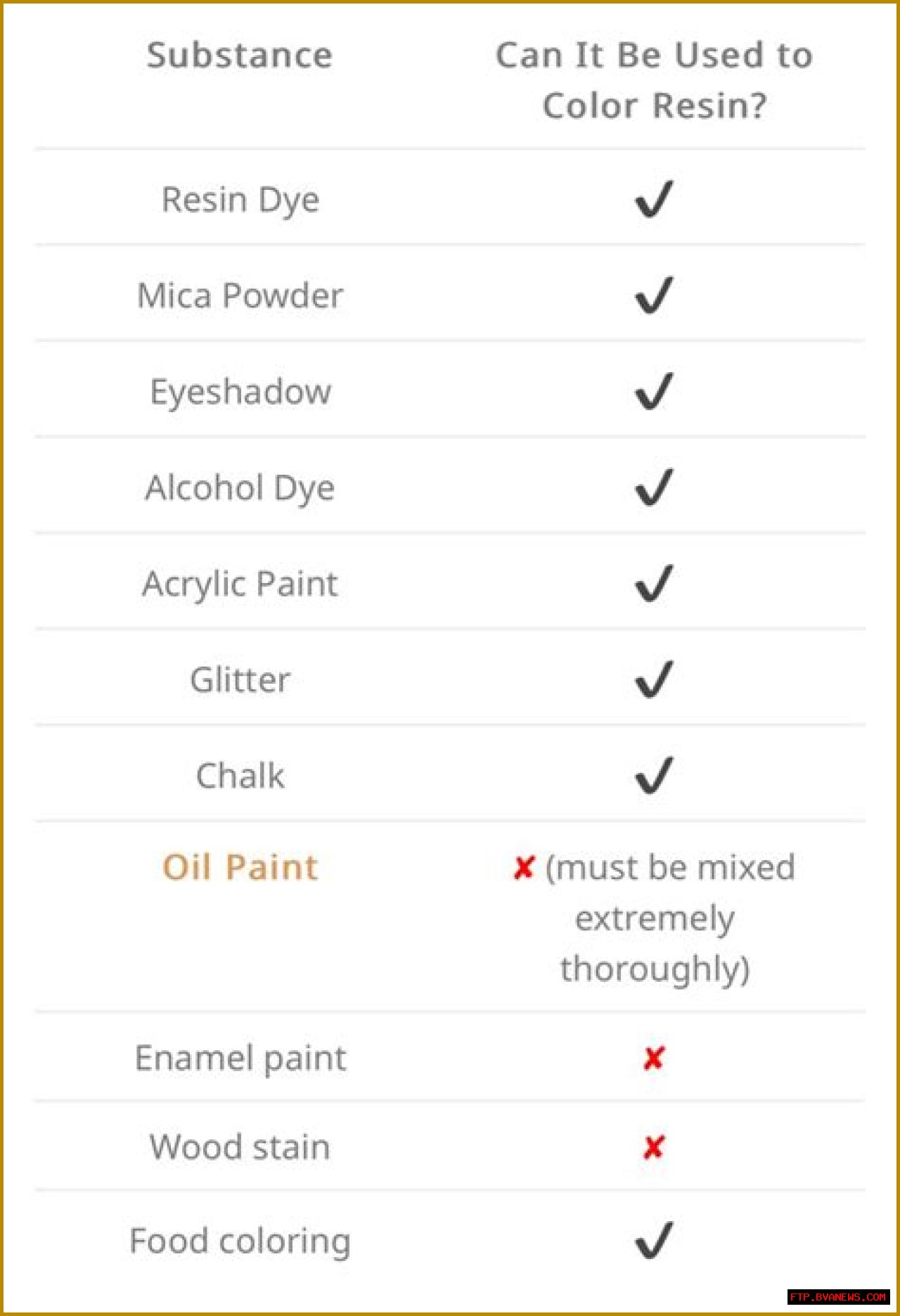
Task: Click the Chalk row checkmark
Action: click(654, 776)
